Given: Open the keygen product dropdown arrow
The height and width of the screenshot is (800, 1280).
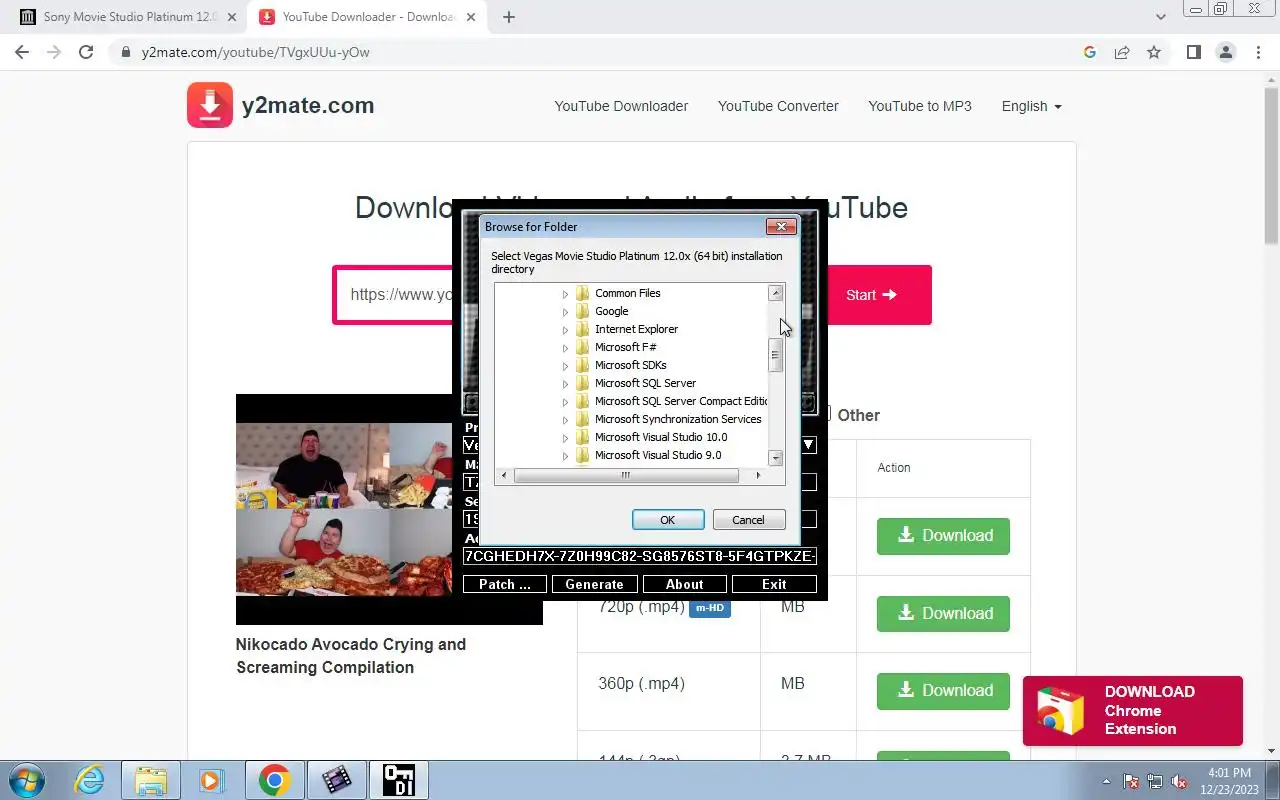Looking at the screenshot, I should click(x=809, y=445).
